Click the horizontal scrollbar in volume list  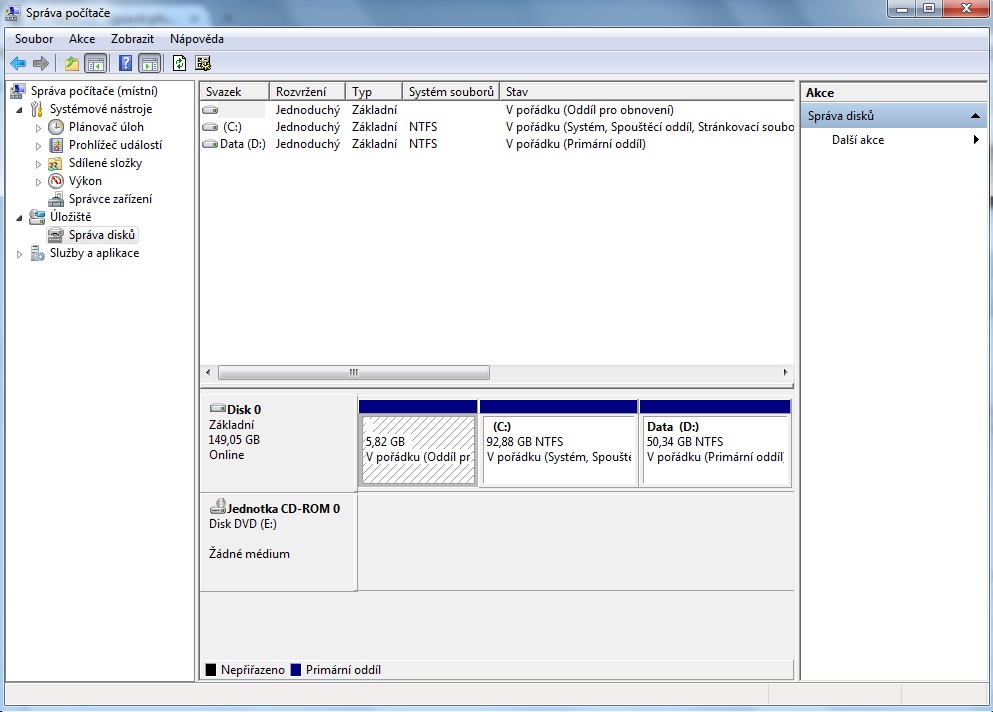point(353,372)
